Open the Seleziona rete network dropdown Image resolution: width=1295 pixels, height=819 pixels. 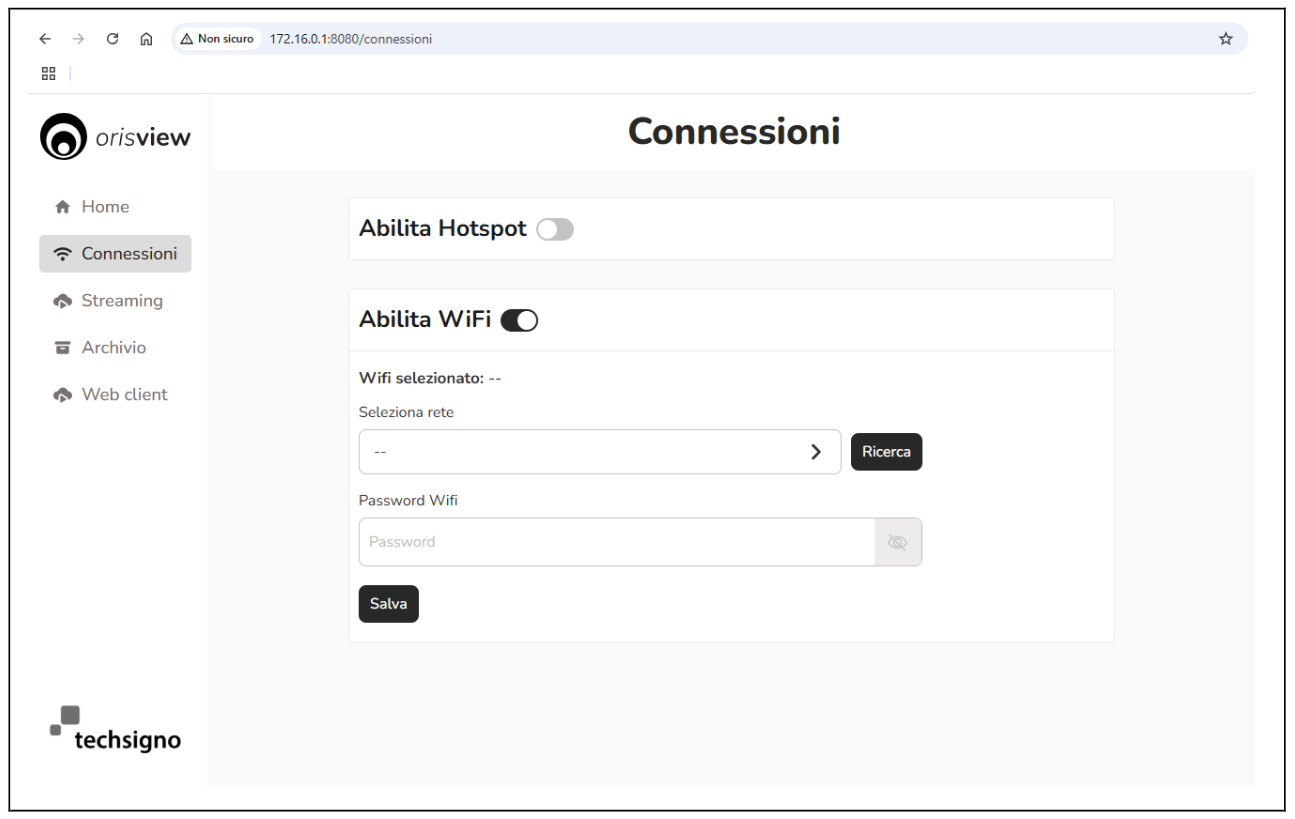pos(600,451)
